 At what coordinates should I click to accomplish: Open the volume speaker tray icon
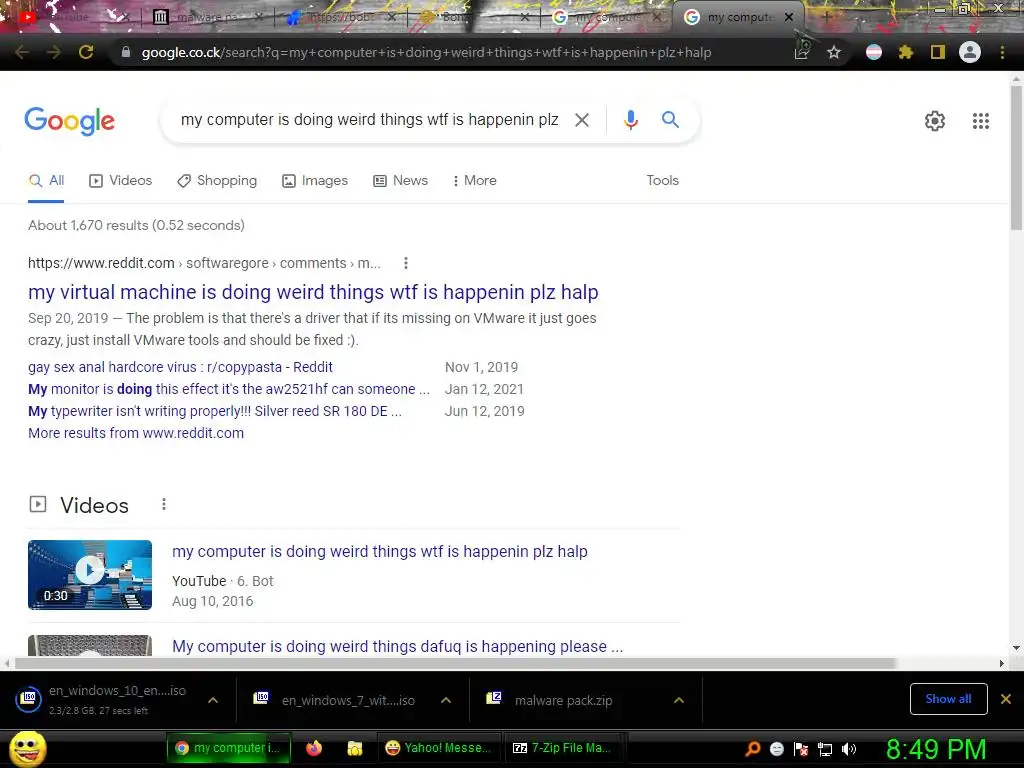849,749
